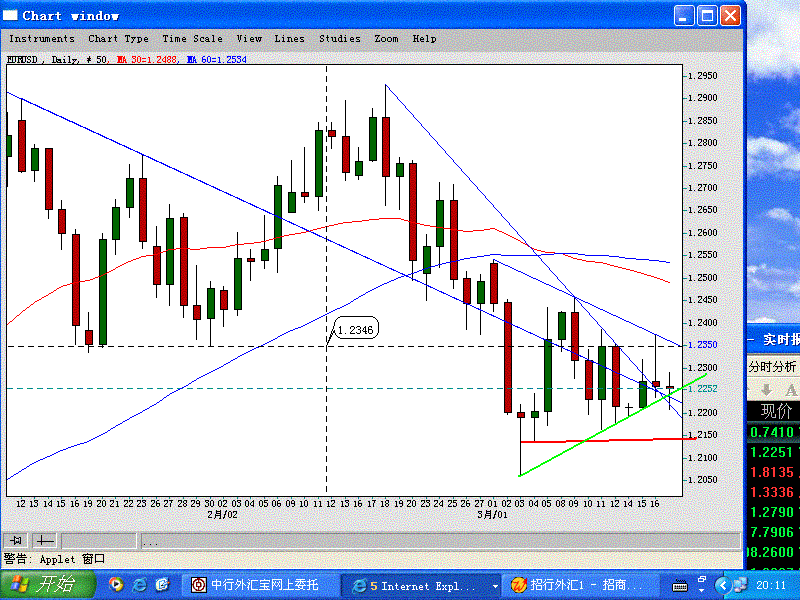The height and width of the screenshot is (600, 800).
Task: Select the crosshair tool in bottom toolbar
Action: point(45,540)
